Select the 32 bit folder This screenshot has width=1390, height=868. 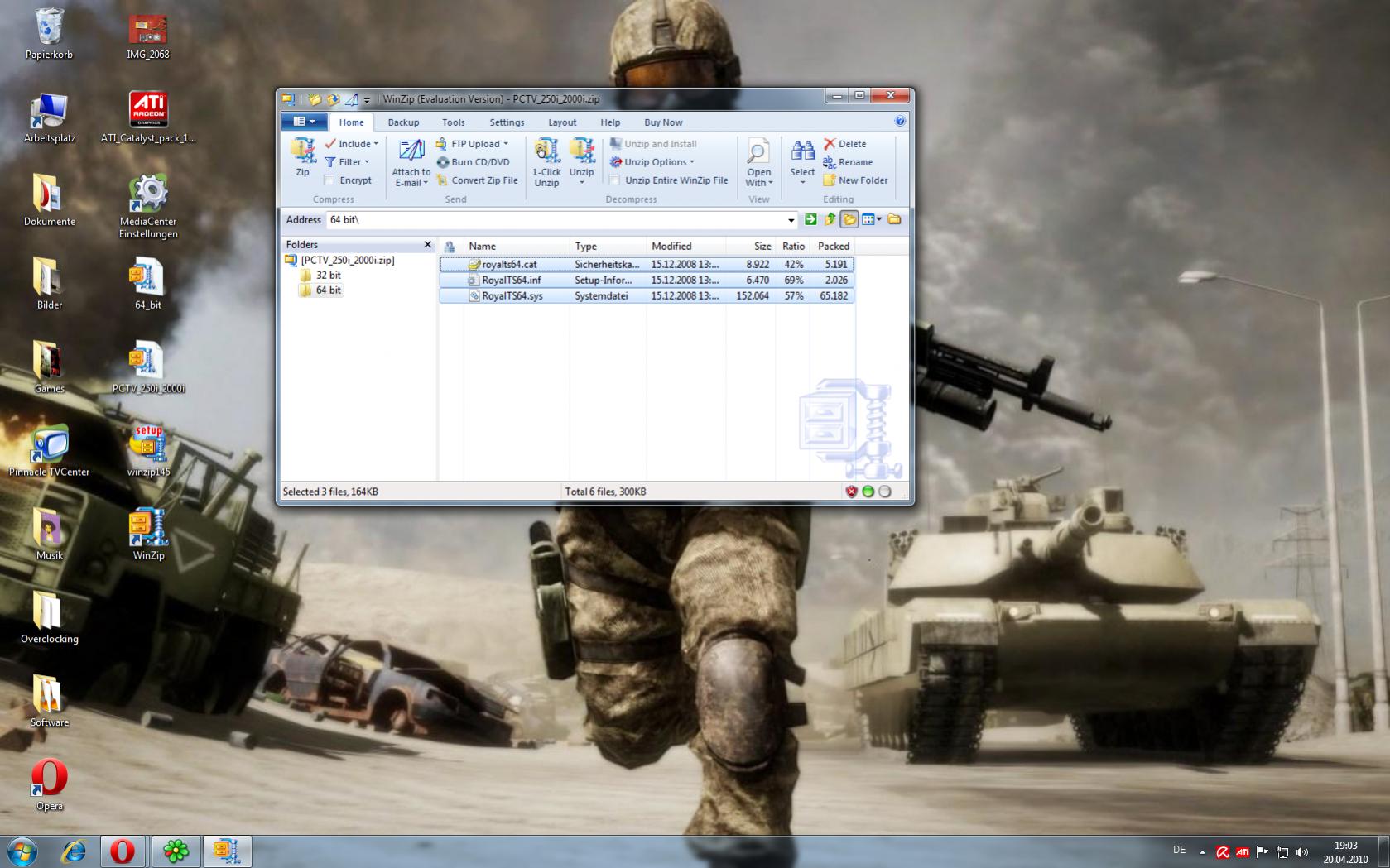(x=320, y=276)
